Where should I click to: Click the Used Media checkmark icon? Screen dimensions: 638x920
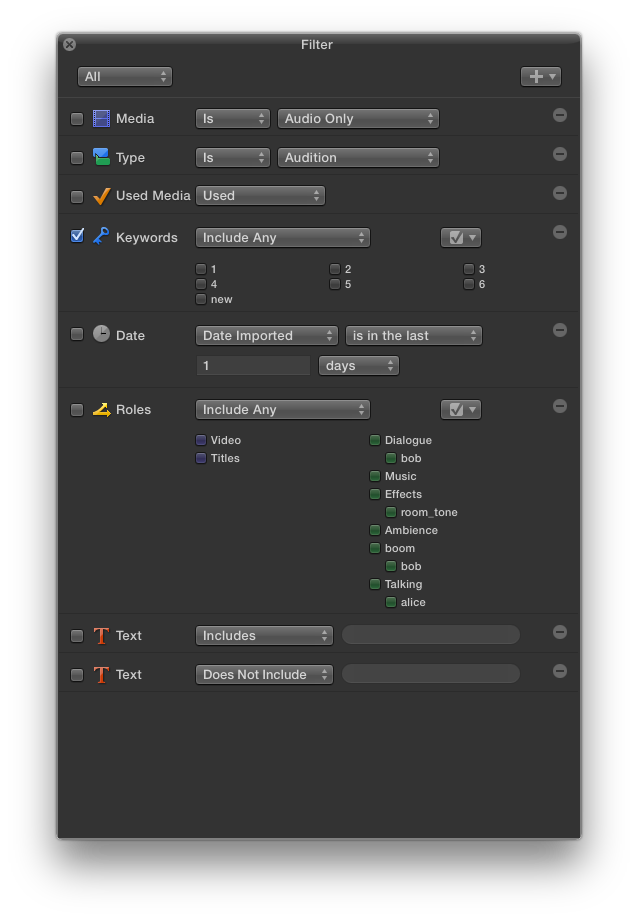(x=101, y=196)
